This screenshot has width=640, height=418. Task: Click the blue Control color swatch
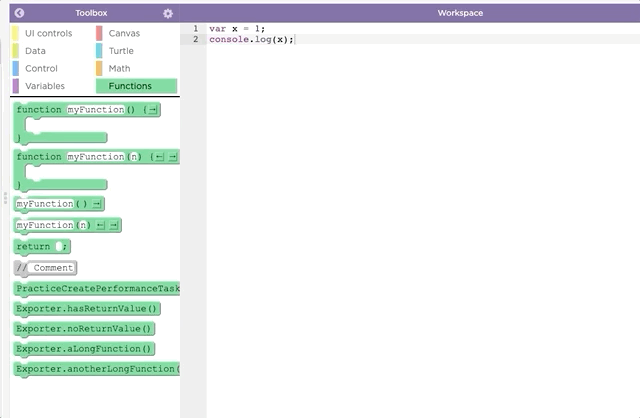(x=16, y=68)
